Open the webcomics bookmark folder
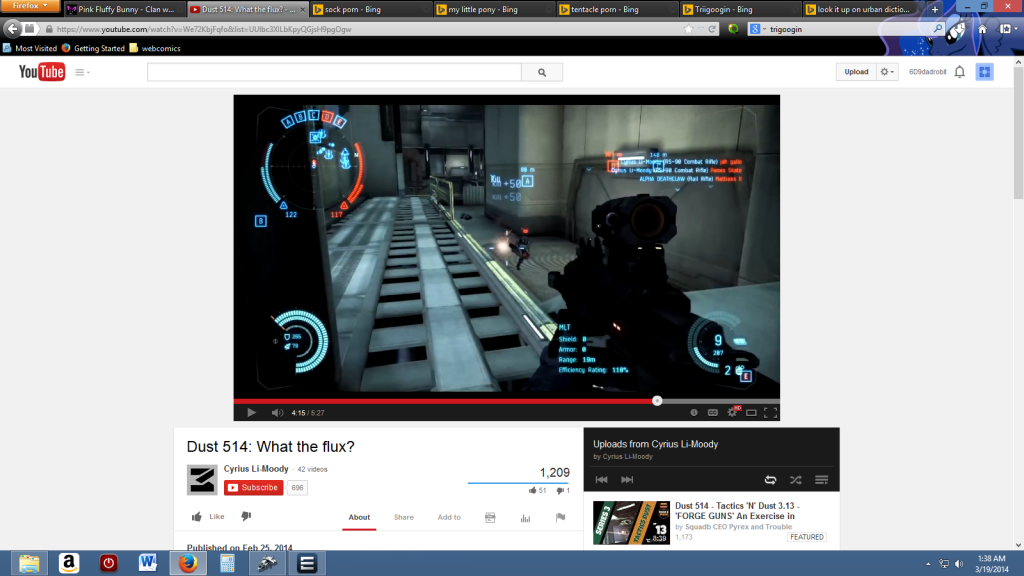1024x576 pixels. (x=155, y=48)
